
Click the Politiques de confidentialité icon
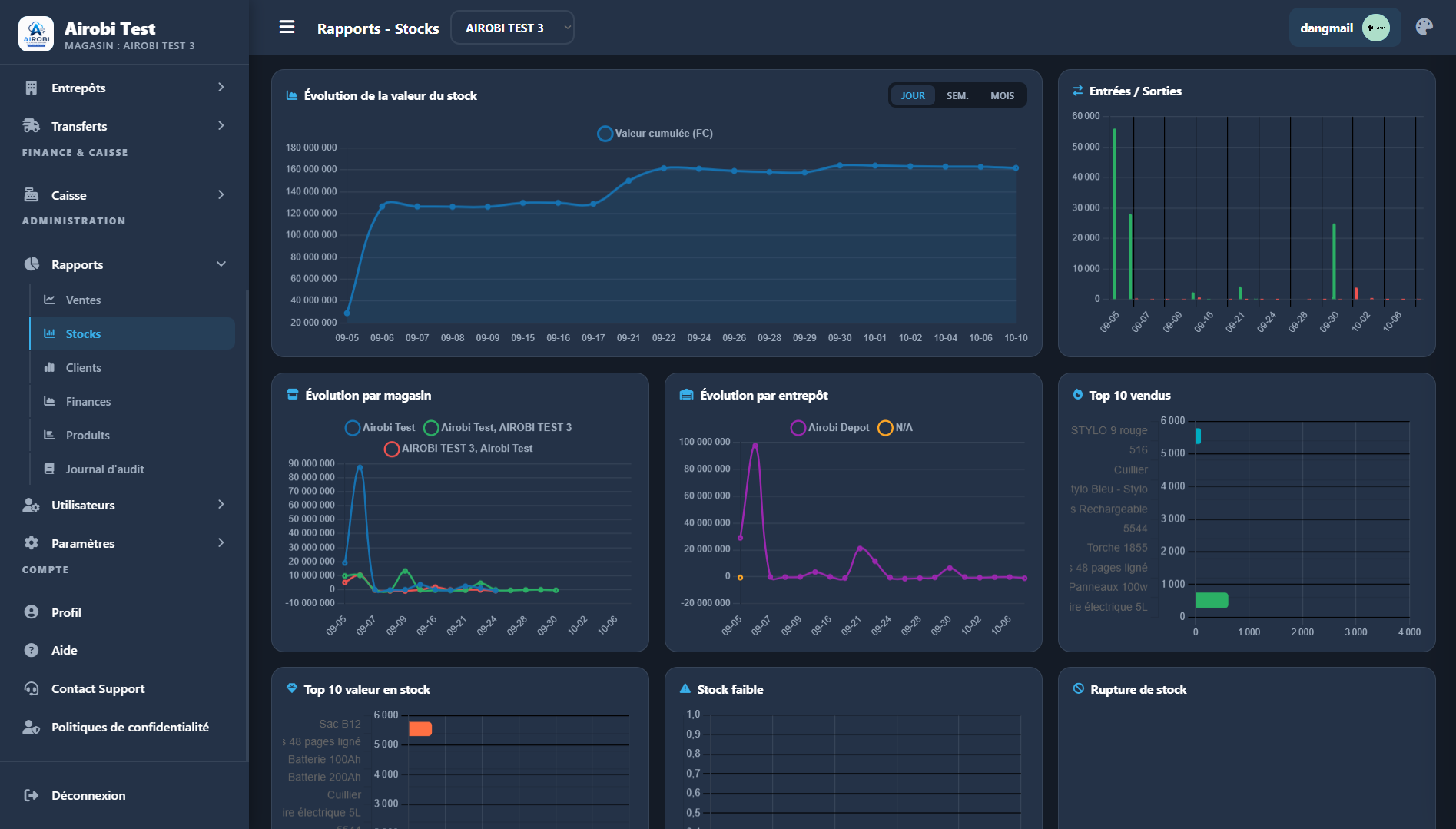[32, 727]
